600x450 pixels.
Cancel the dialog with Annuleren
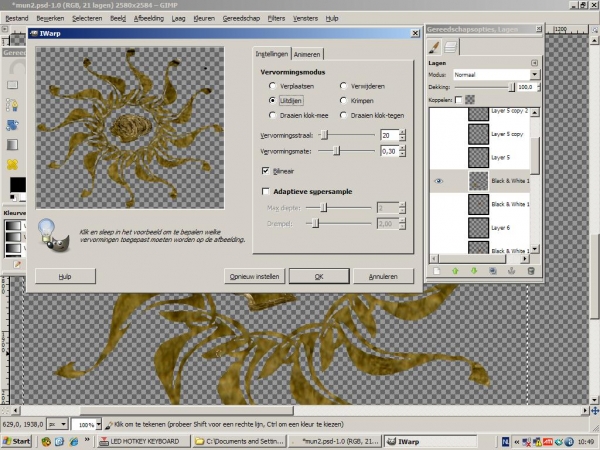pyautogui.click(x=383, y=276)
